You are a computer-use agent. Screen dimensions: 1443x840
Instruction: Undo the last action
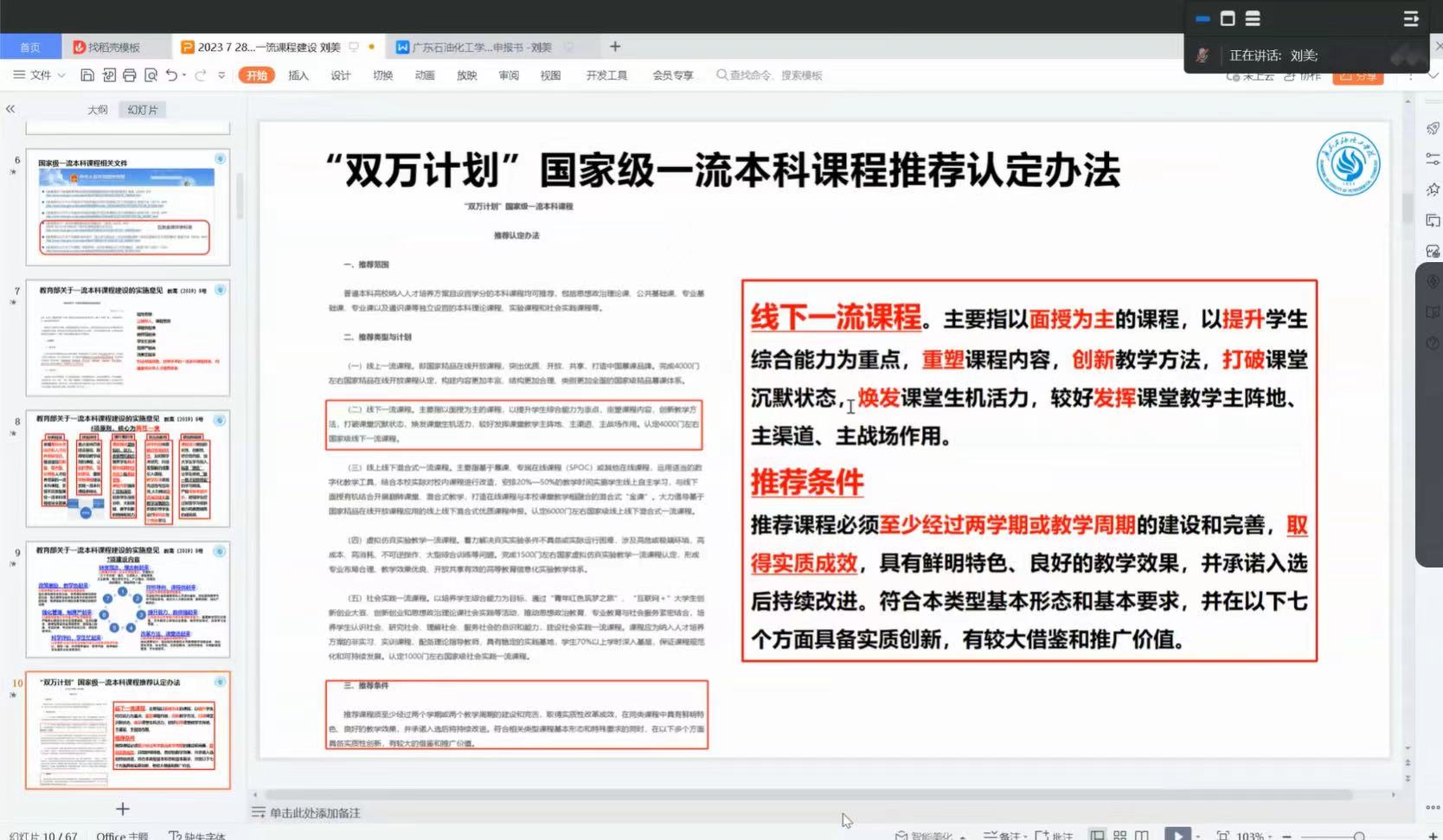click(x=171, y=75)
